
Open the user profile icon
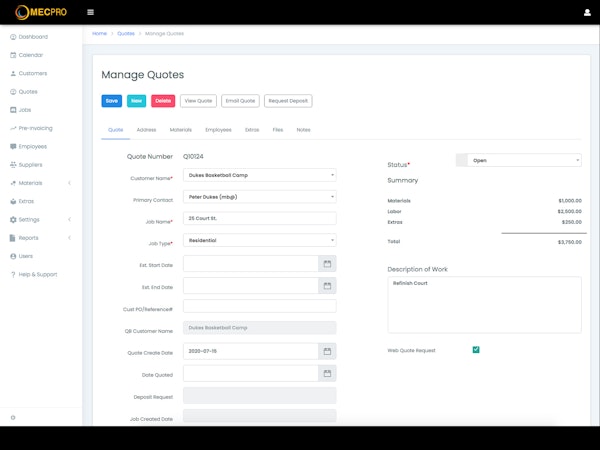click(x=587, y=12)
